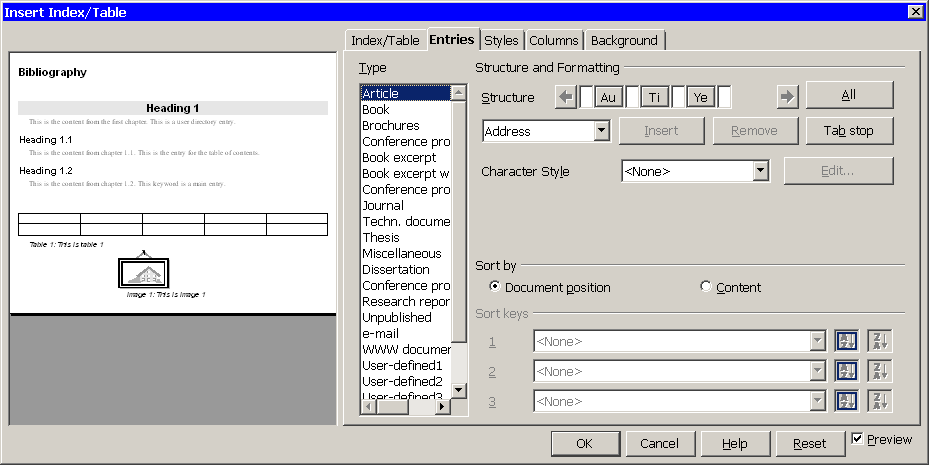Click Type list scroll up arrow

(x=459, y=93)
